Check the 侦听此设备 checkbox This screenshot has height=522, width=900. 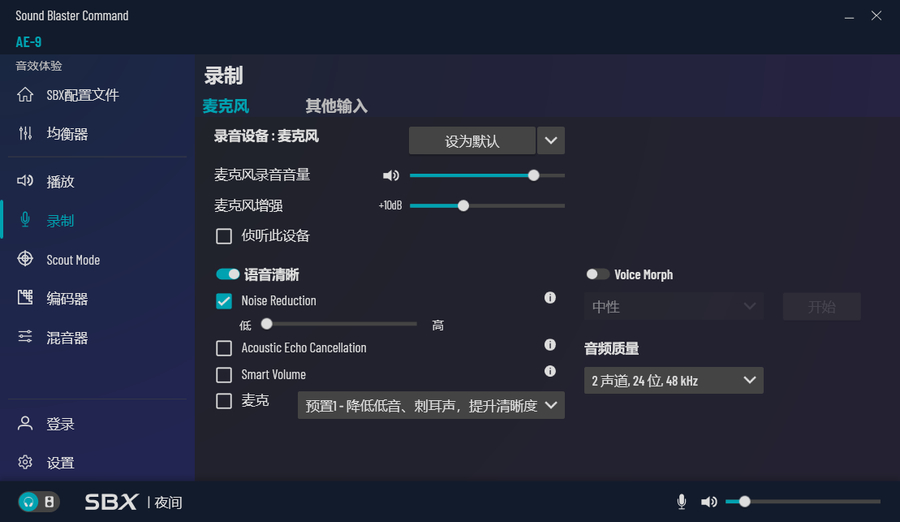(x=224, y=236)
